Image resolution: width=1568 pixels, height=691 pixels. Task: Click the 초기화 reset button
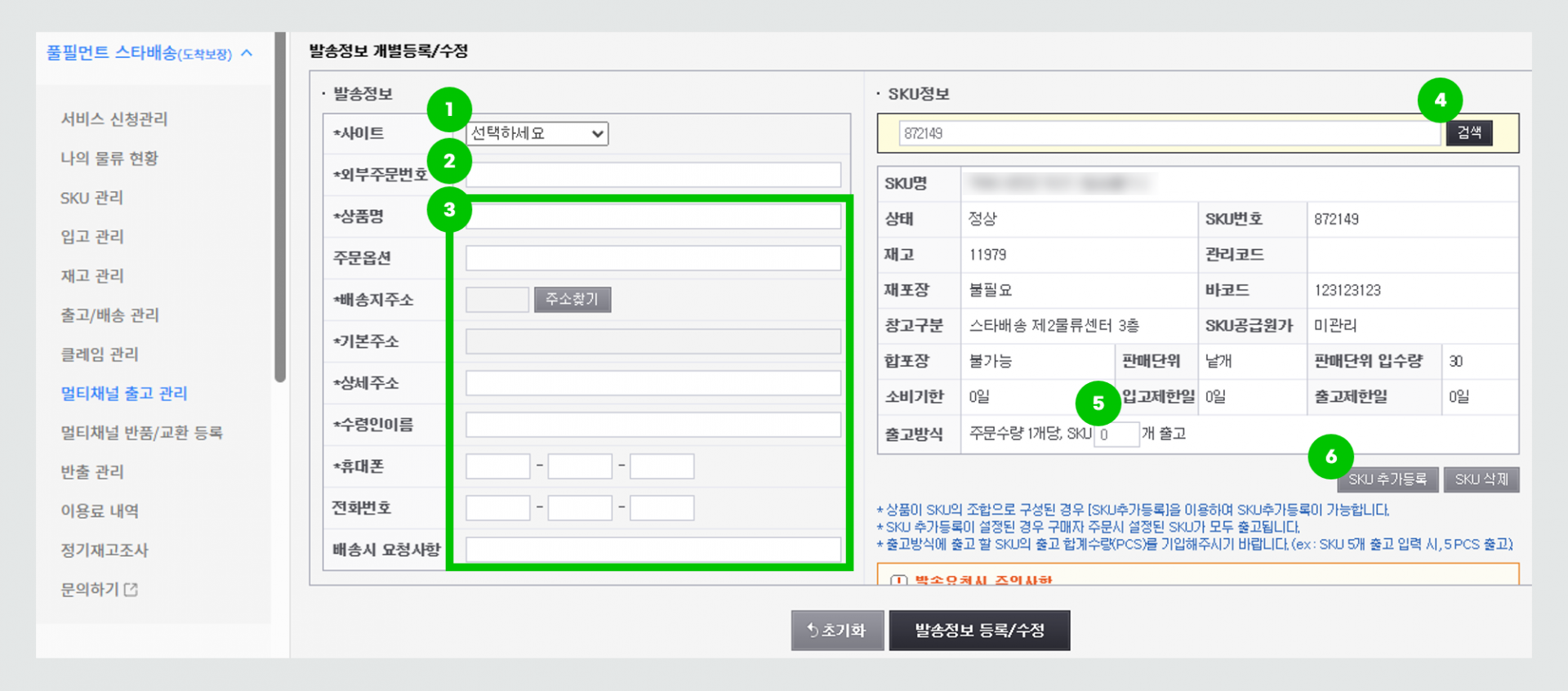coord(837,631)
